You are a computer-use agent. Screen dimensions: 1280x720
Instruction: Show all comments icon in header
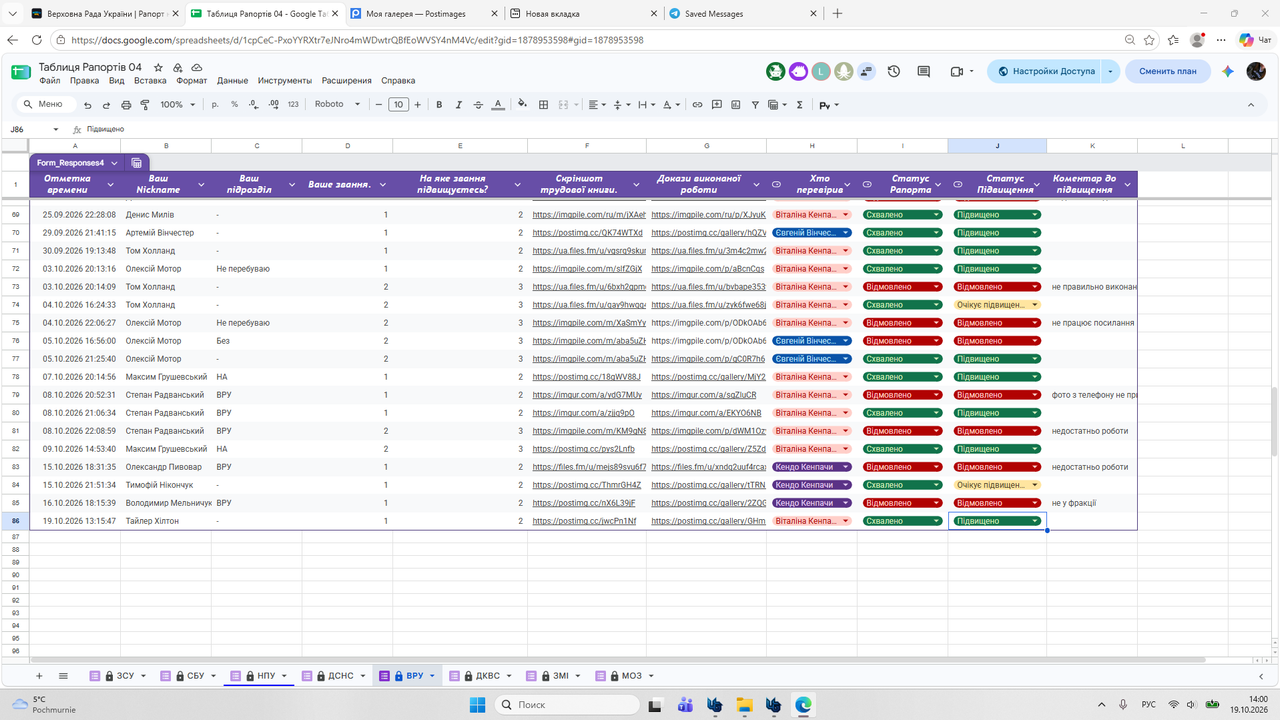(x=924, y=72)
